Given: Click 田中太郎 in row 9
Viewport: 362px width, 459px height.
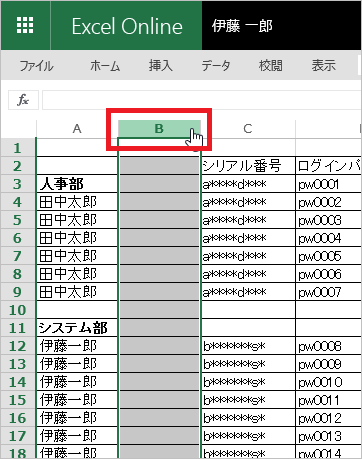Looking at the screenshot, I should 77,292.
